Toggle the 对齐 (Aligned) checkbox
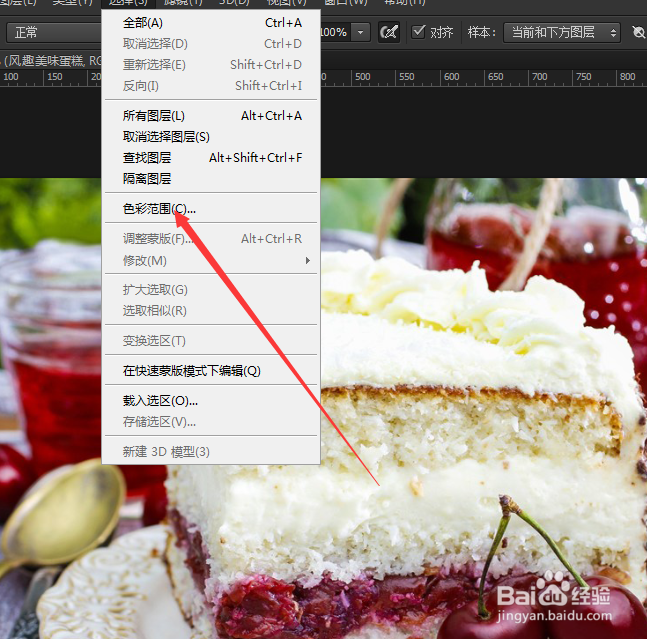The height and width of the screenshot is (639, 647). 418,32
